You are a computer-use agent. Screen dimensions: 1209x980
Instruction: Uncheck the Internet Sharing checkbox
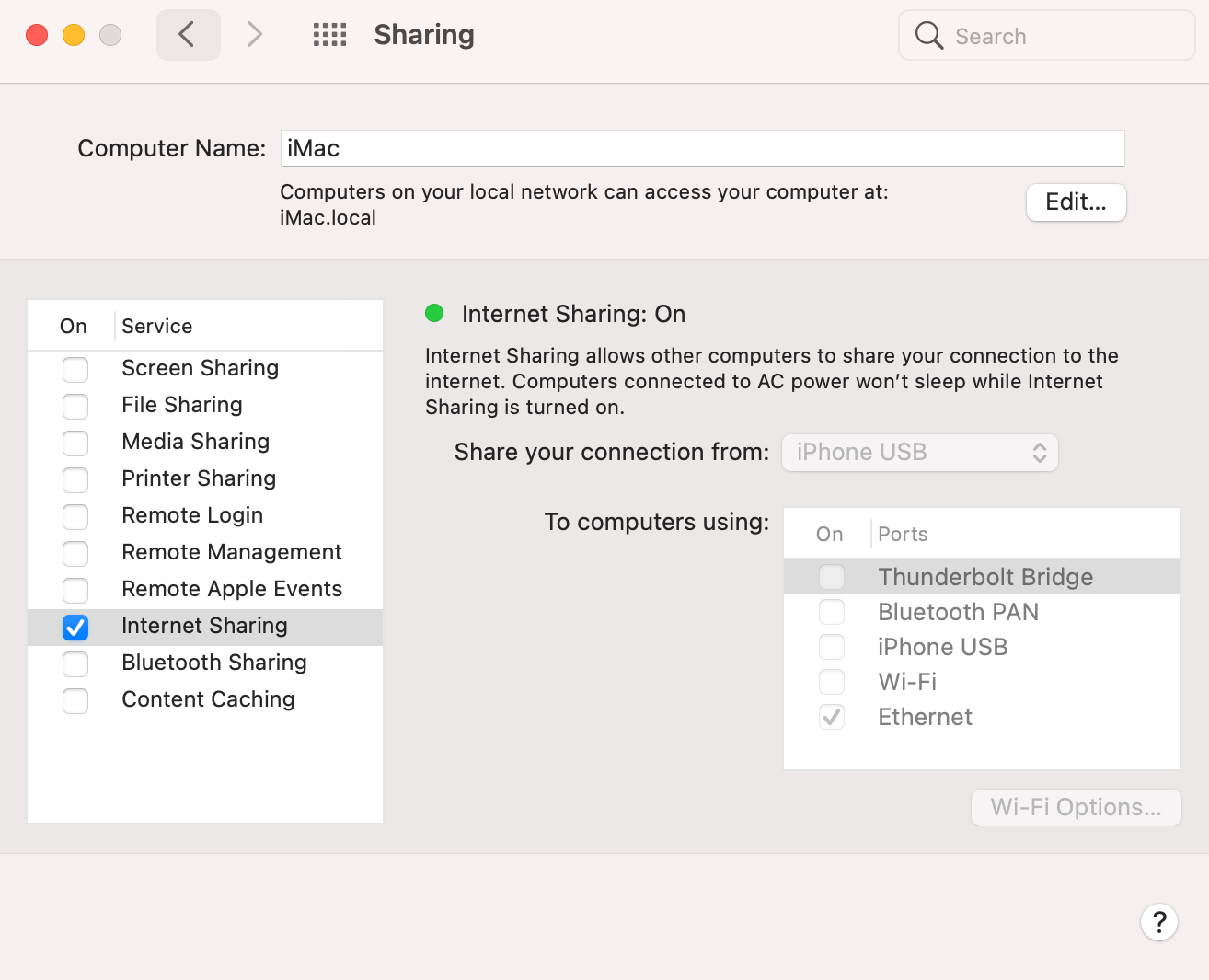(75, 627)
